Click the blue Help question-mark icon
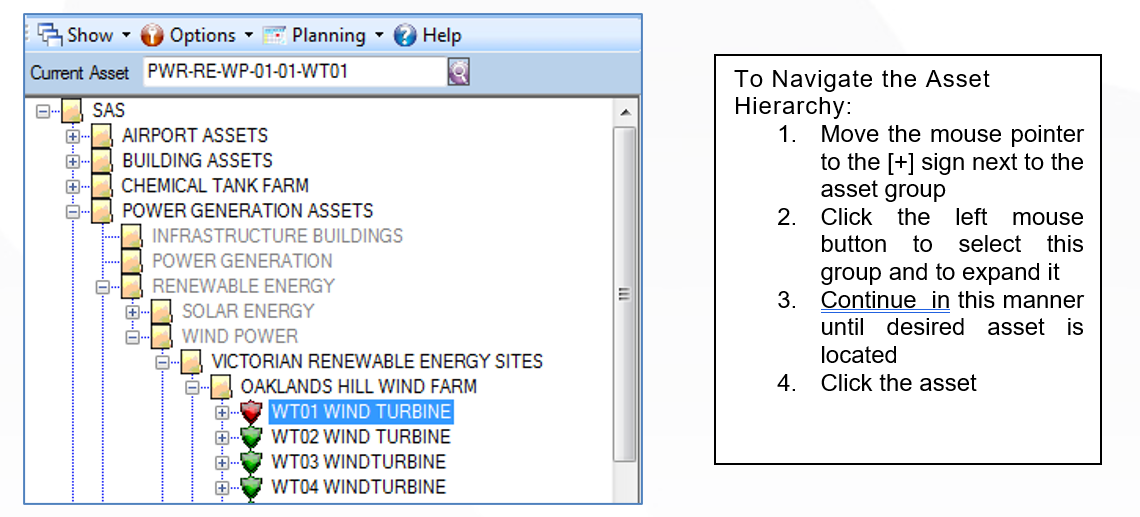1140x517 pixels. pyautogui.click(x=405, y=35)
